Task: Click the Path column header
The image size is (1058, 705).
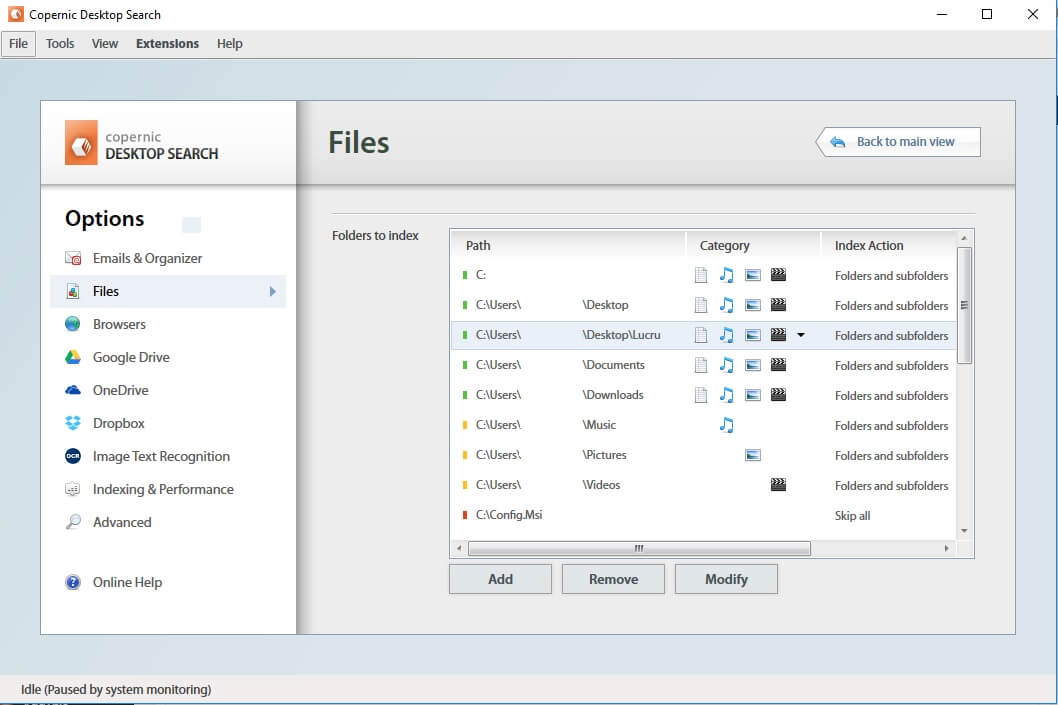Action: (568, 246)
